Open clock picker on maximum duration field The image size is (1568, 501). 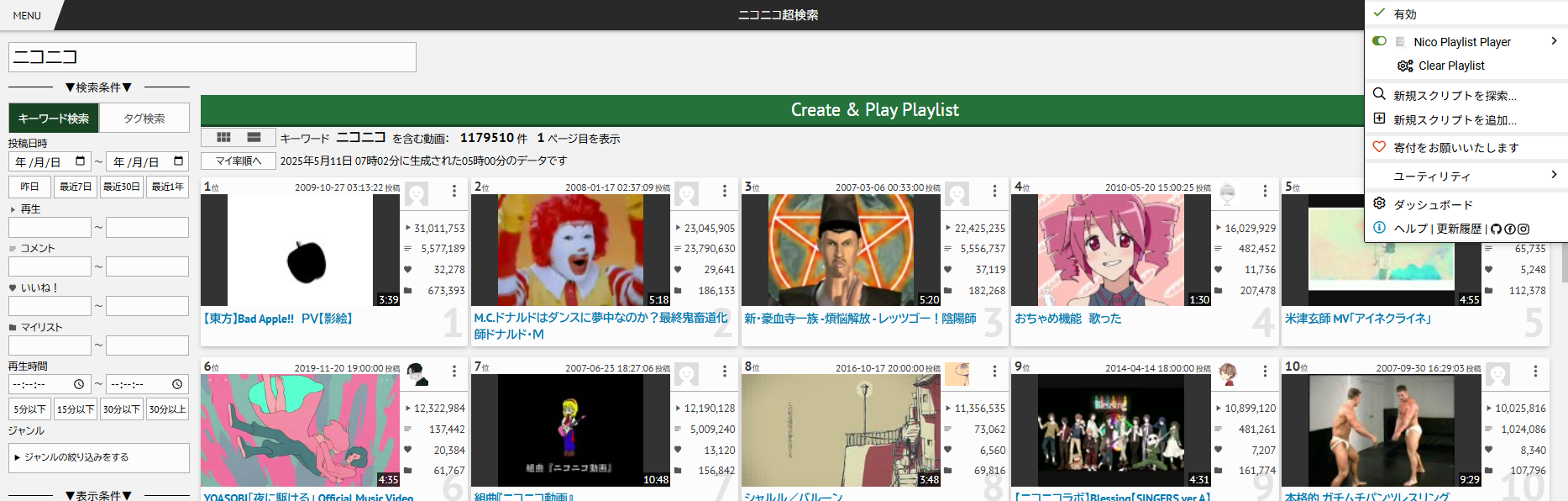point(177,384)
